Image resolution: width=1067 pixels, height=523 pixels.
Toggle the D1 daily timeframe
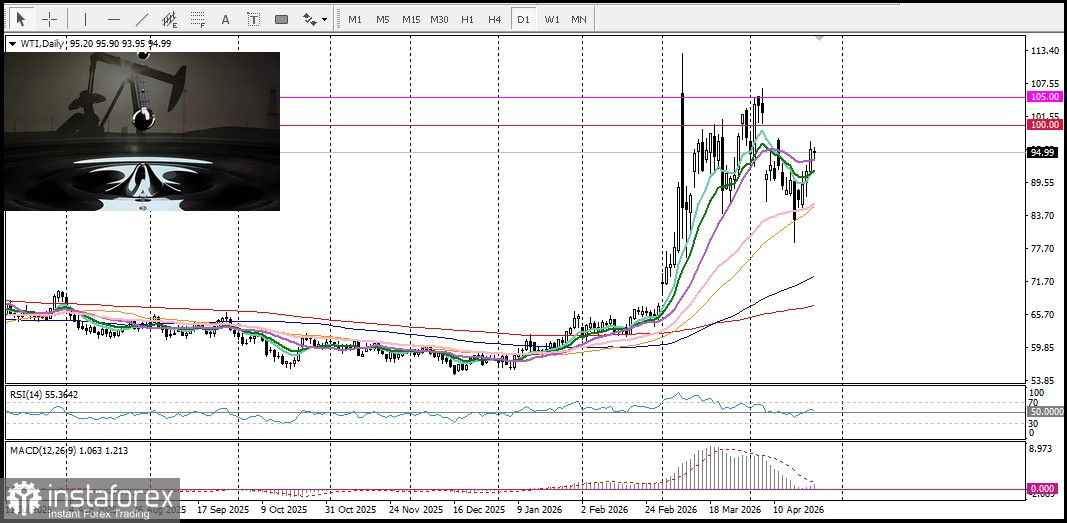pyautogui.click(x=522, y=19)
